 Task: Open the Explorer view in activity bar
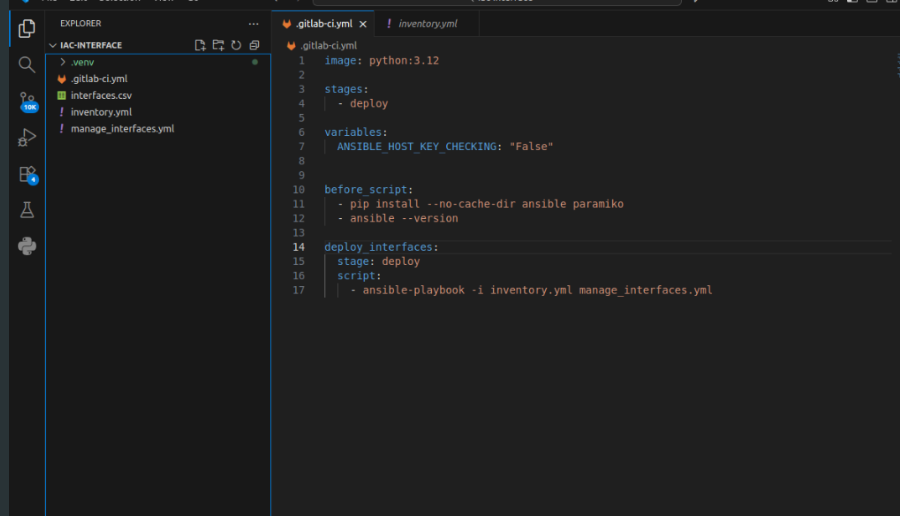[x=26, y=28]
